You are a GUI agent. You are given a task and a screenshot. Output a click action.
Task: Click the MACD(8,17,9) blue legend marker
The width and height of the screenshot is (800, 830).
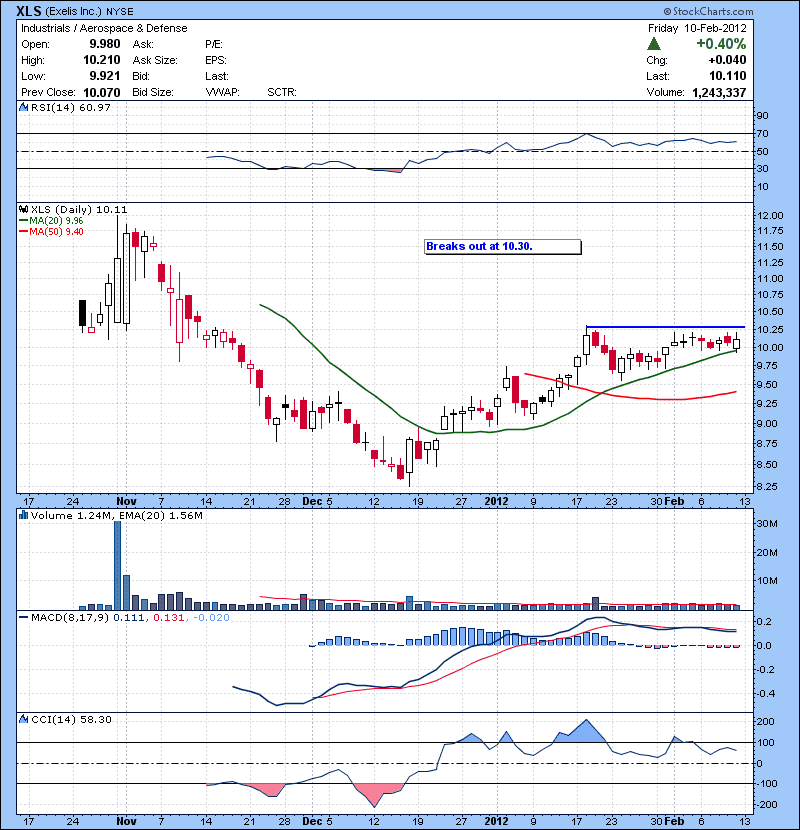point(23,617)
